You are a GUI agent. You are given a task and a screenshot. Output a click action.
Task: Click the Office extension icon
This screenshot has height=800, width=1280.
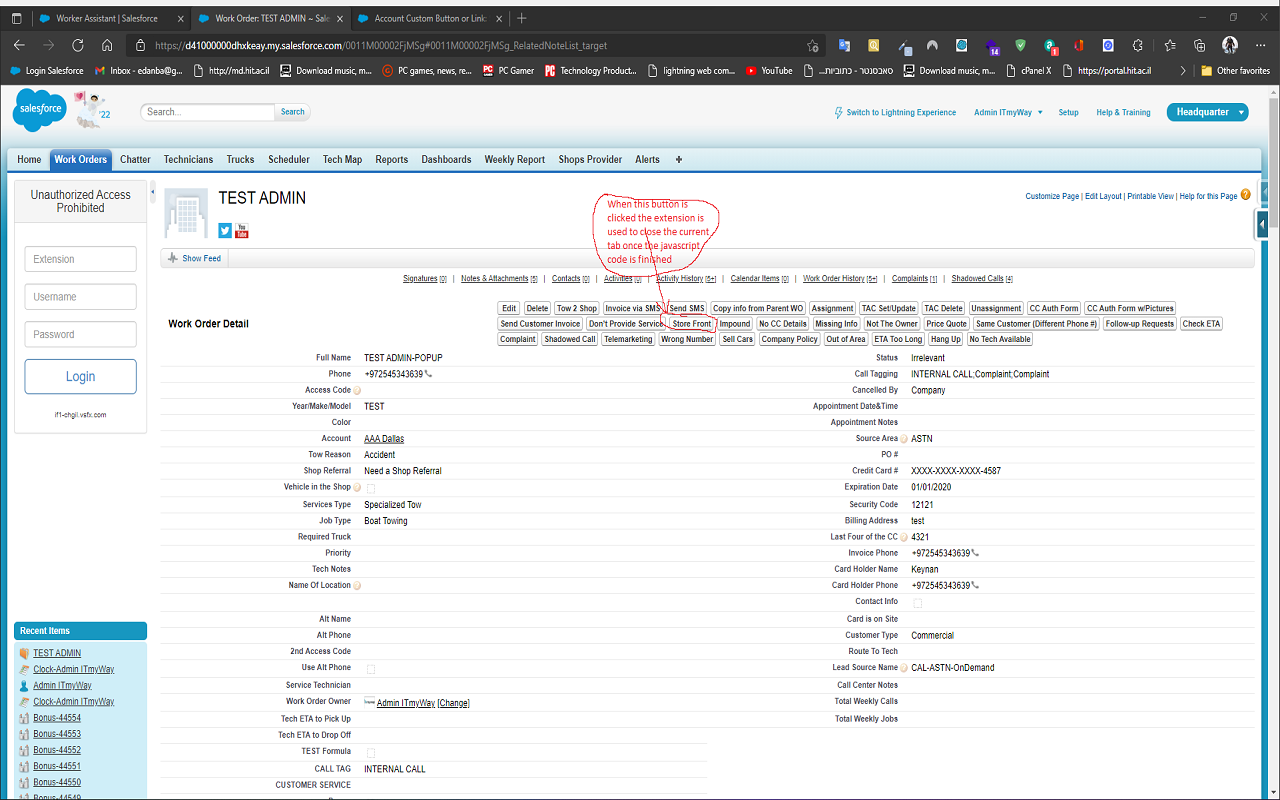(x=1079, y=45)
